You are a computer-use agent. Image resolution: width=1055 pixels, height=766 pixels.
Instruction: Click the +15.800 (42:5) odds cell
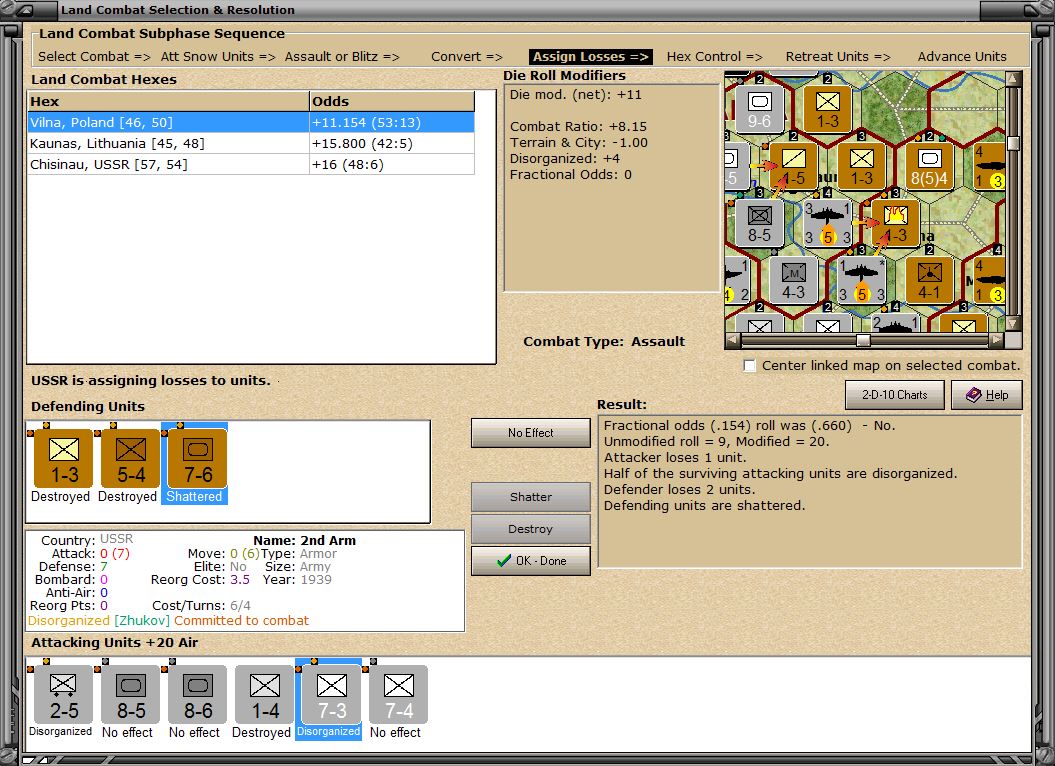coord(392,143)
